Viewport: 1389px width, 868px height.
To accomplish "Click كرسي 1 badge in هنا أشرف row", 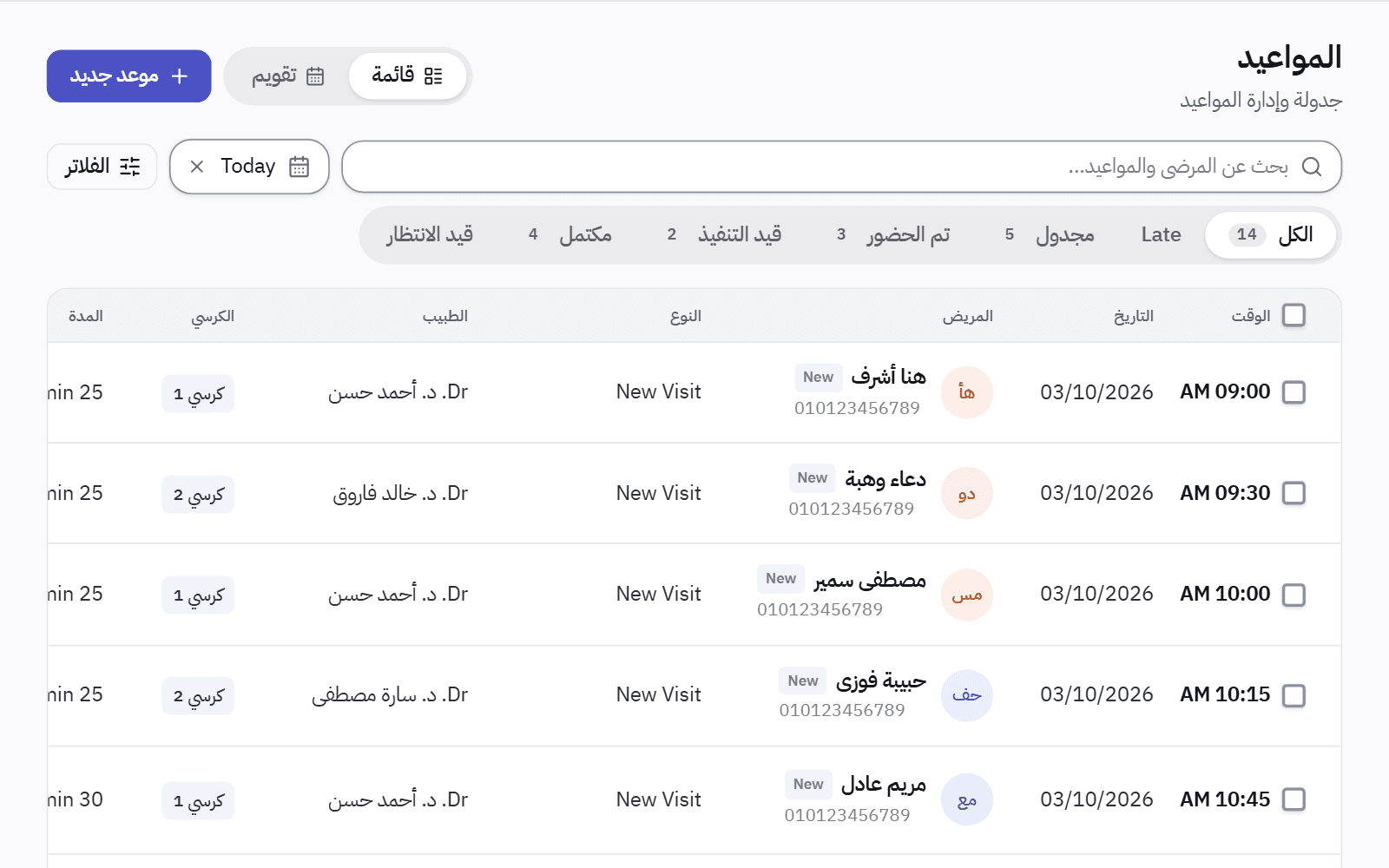I will pos(198,394).
